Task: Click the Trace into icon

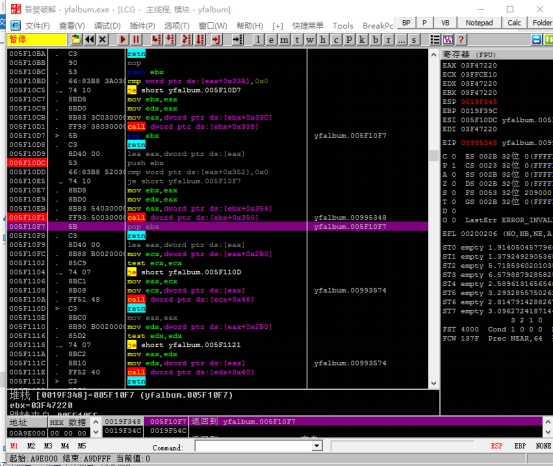Action: click(187, 40)
